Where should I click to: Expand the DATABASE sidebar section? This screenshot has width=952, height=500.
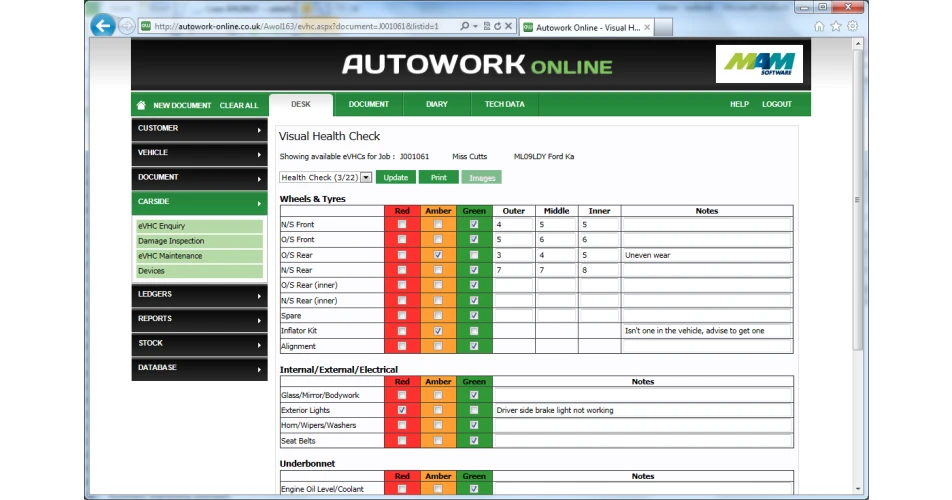pyautogui.click(x=199, y=368)
